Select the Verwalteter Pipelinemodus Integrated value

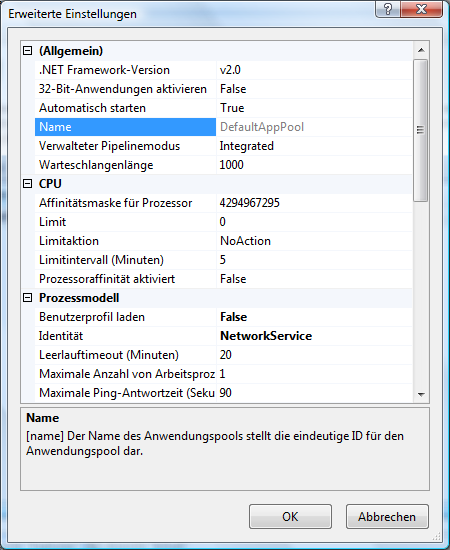click(x=314, y=146)
